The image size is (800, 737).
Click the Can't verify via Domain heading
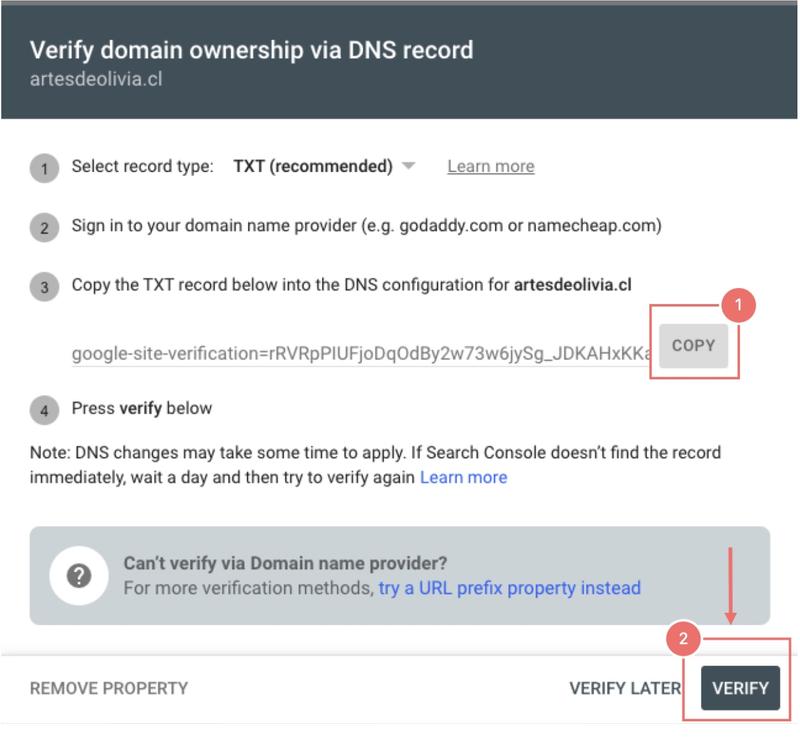(x=285, y=563)
